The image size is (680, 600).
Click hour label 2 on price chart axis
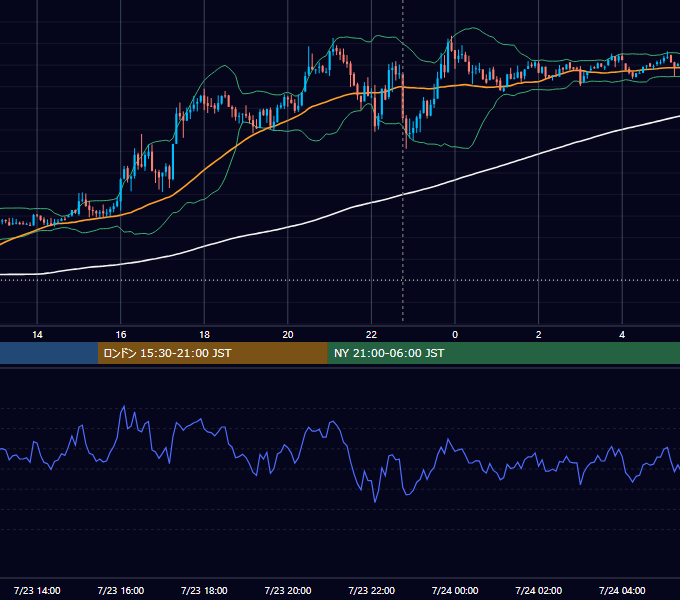(x=539, y=335)
